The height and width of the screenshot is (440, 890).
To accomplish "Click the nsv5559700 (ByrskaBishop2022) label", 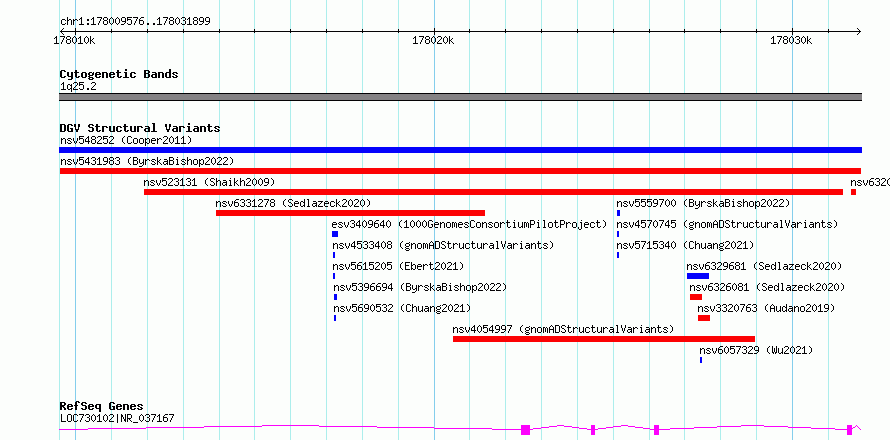I will pyautogui.click(x=703, y=203).
